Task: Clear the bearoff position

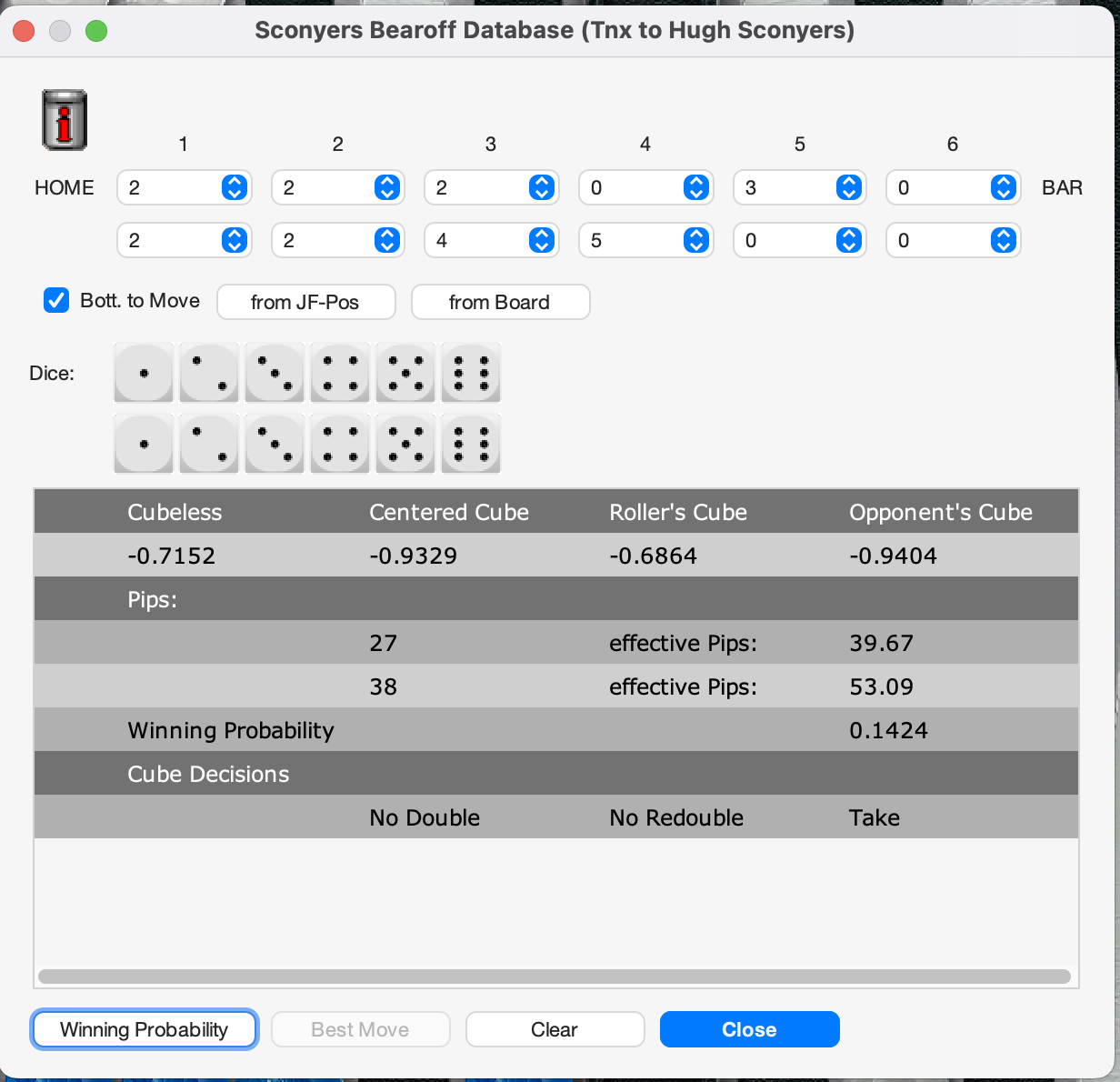Action: (x=555, y=1030)
